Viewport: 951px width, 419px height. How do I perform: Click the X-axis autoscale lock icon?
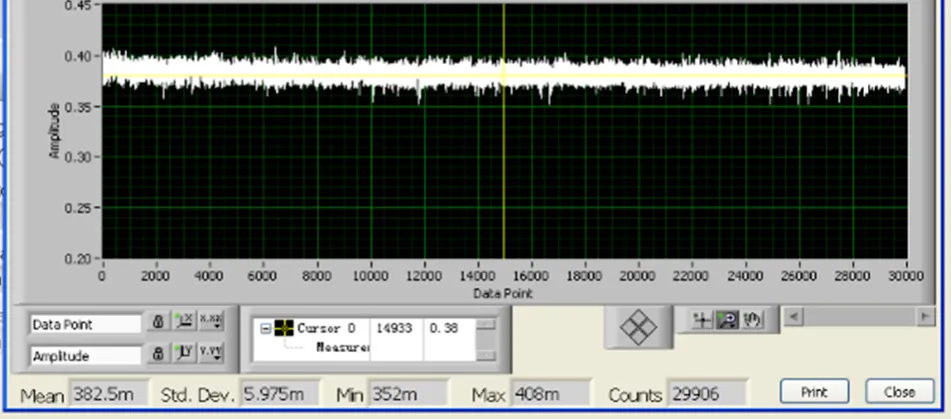pos(158,322)
